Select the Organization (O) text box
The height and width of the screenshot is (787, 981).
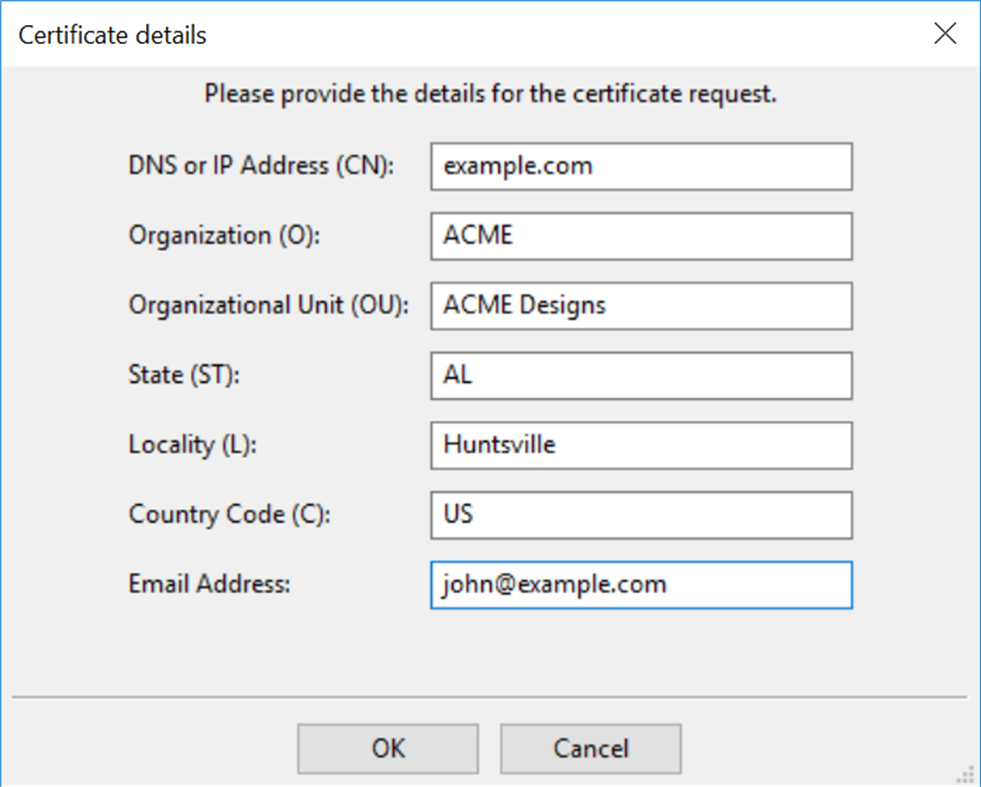pyautogui.click(x=640, y=236)
